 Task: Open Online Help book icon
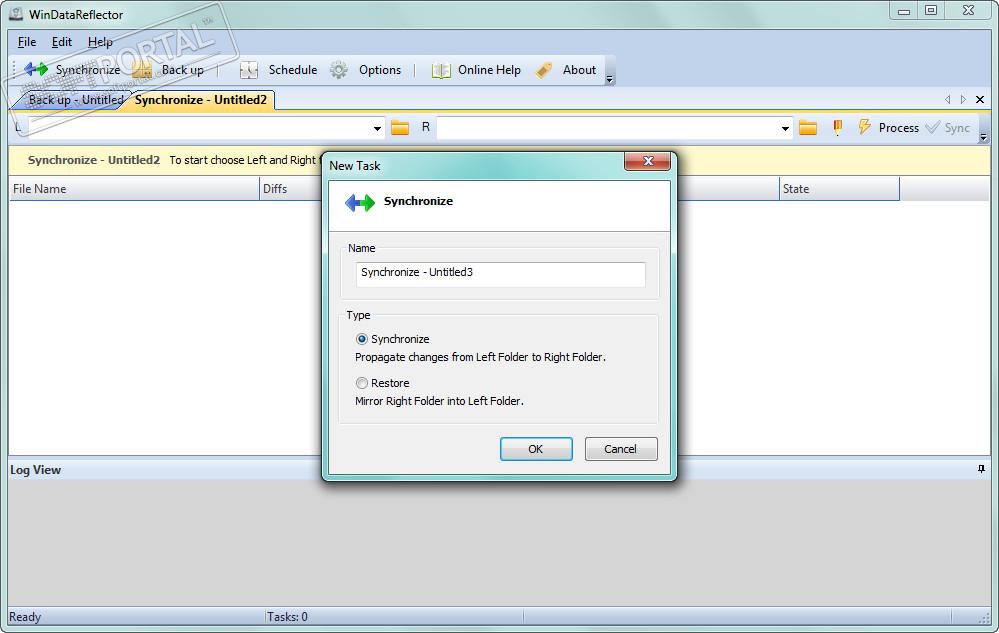pyautogui.click(x=441, y=70)
